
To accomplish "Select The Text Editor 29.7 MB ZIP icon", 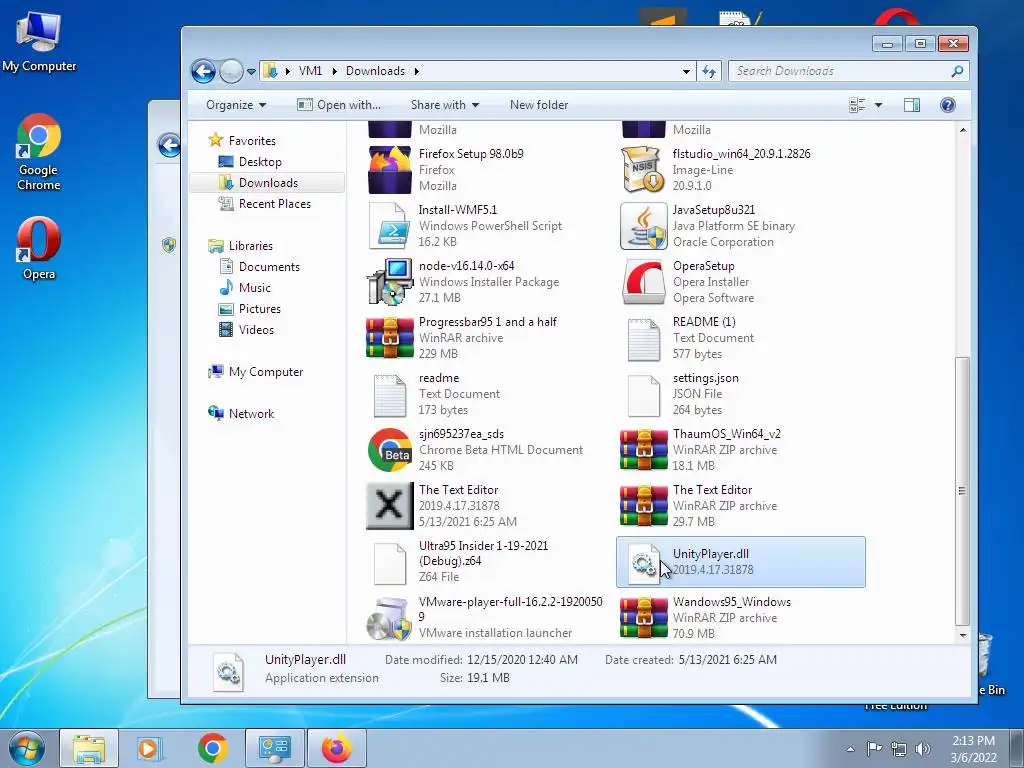I will click(643, 507).
